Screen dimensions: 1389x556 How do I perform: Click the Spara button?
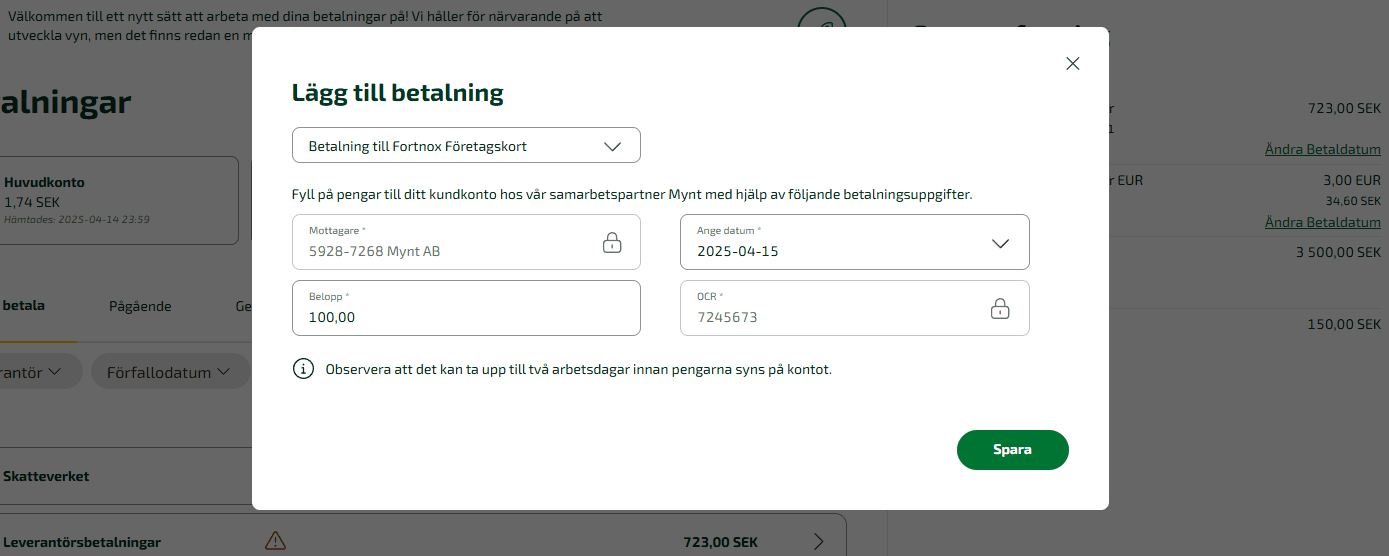tap(1013, 450)
